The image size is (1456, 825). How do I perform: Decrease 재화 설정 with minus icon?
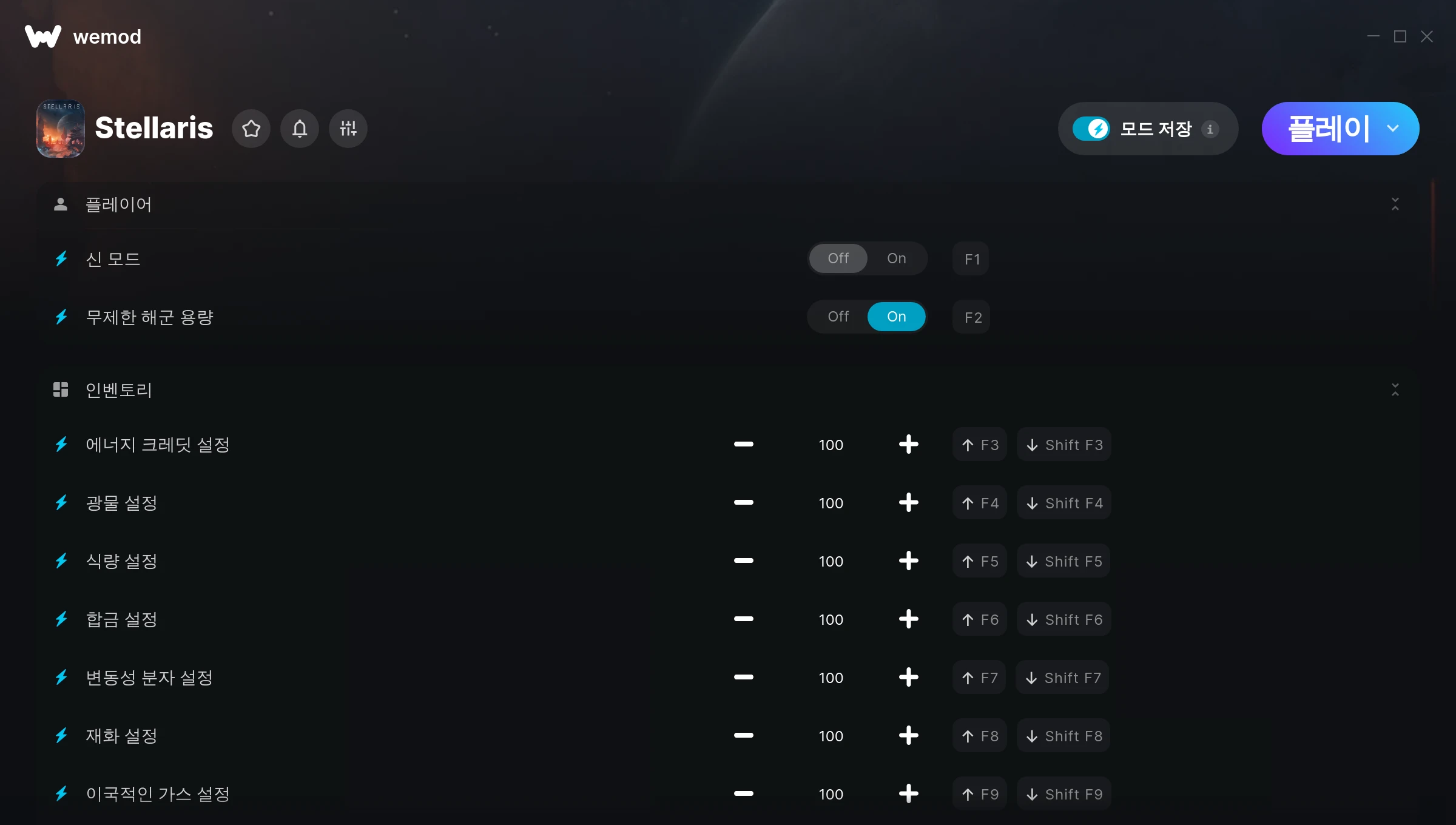[743, 736]
